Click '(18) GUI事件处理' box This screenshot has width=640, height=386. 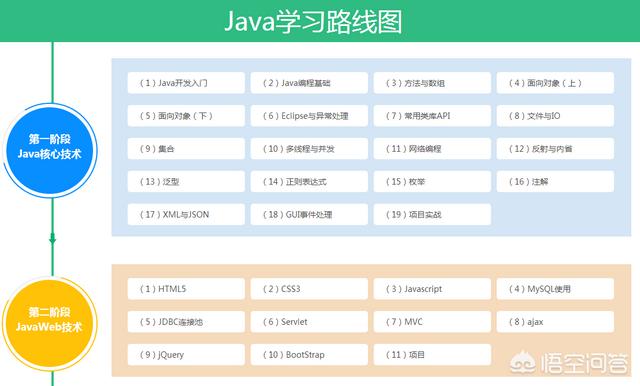click(x=309, y=214)
